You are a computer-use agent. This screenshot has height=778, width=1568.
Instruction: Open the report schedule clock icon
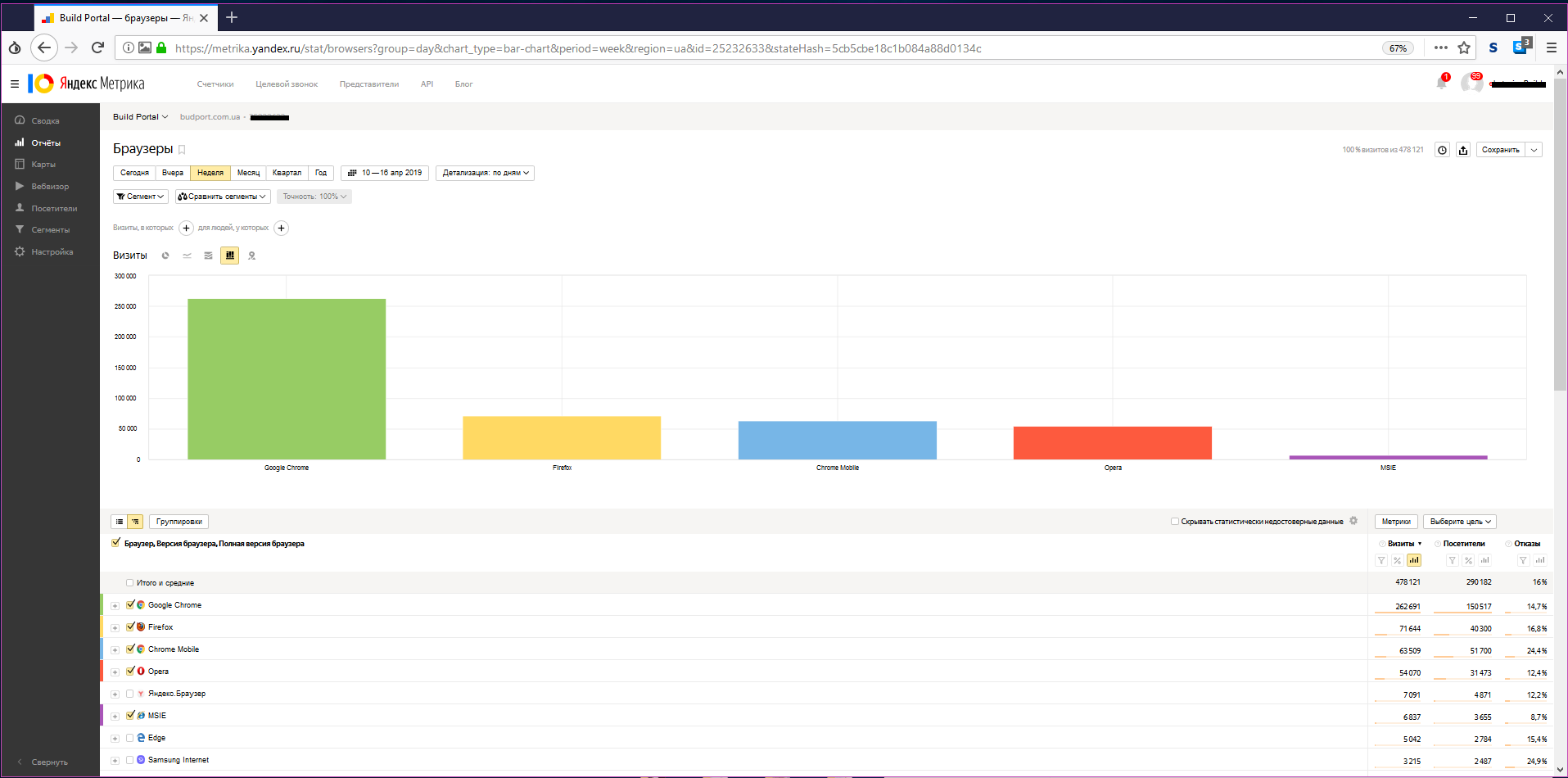[x=1443, y=150]
